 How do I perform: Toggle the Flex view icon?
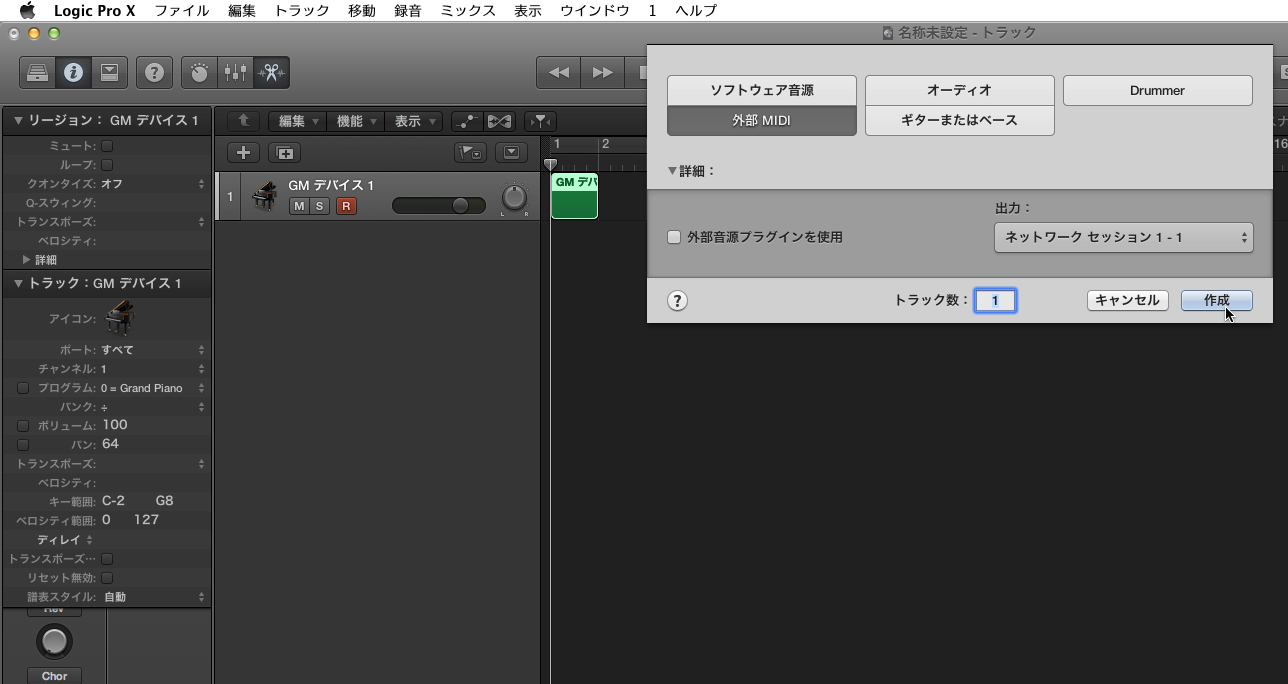(x=499, y=121)
